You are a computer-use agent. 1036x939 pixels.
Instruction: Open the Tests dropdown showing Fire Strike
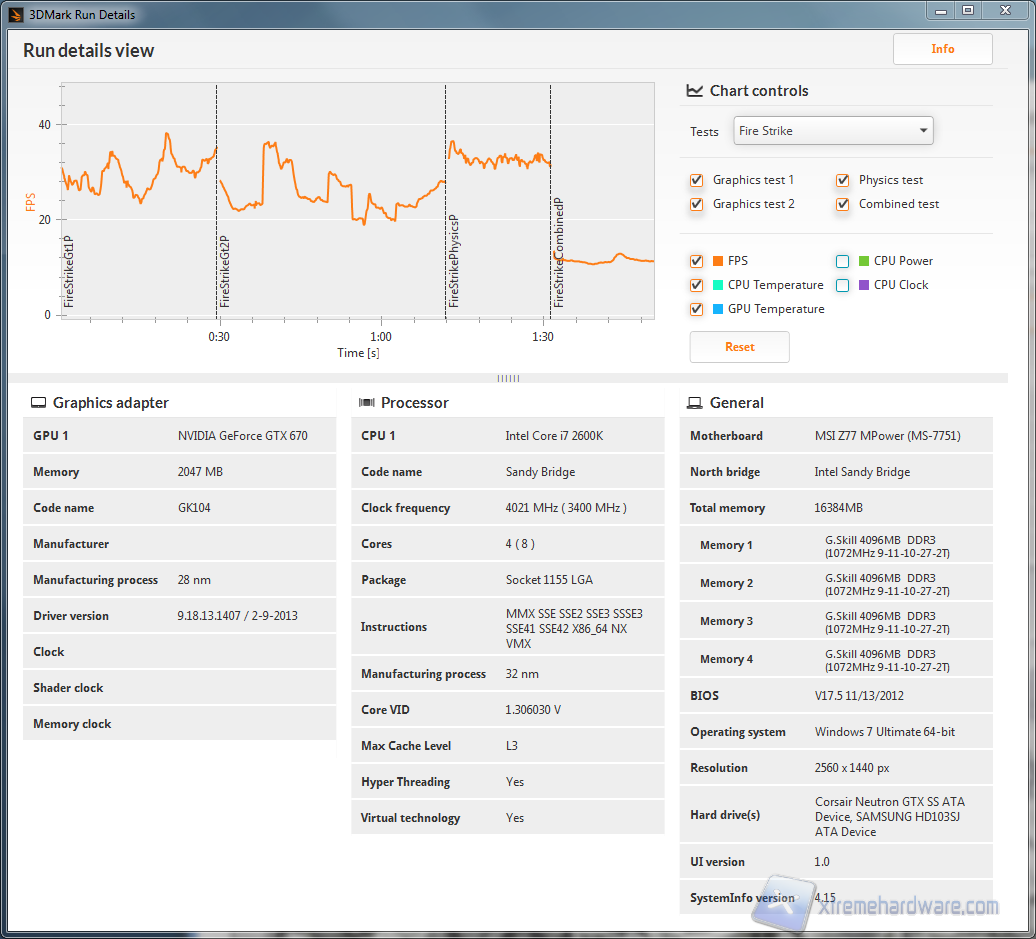click(832, 131)
